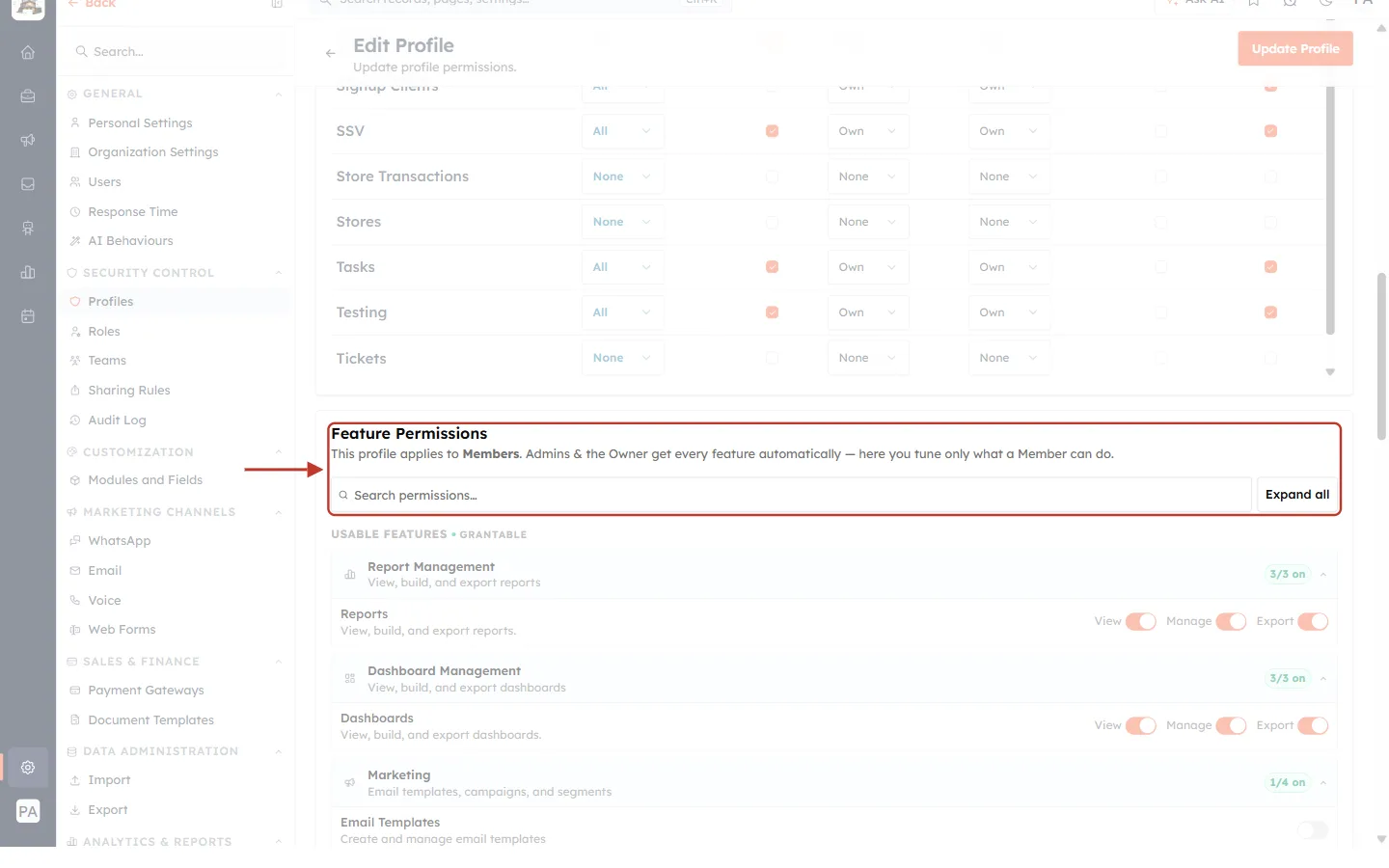Screen dimensions: 1389x868
Task: Open Modules and Fields settings
Action: tap(145, 480)
